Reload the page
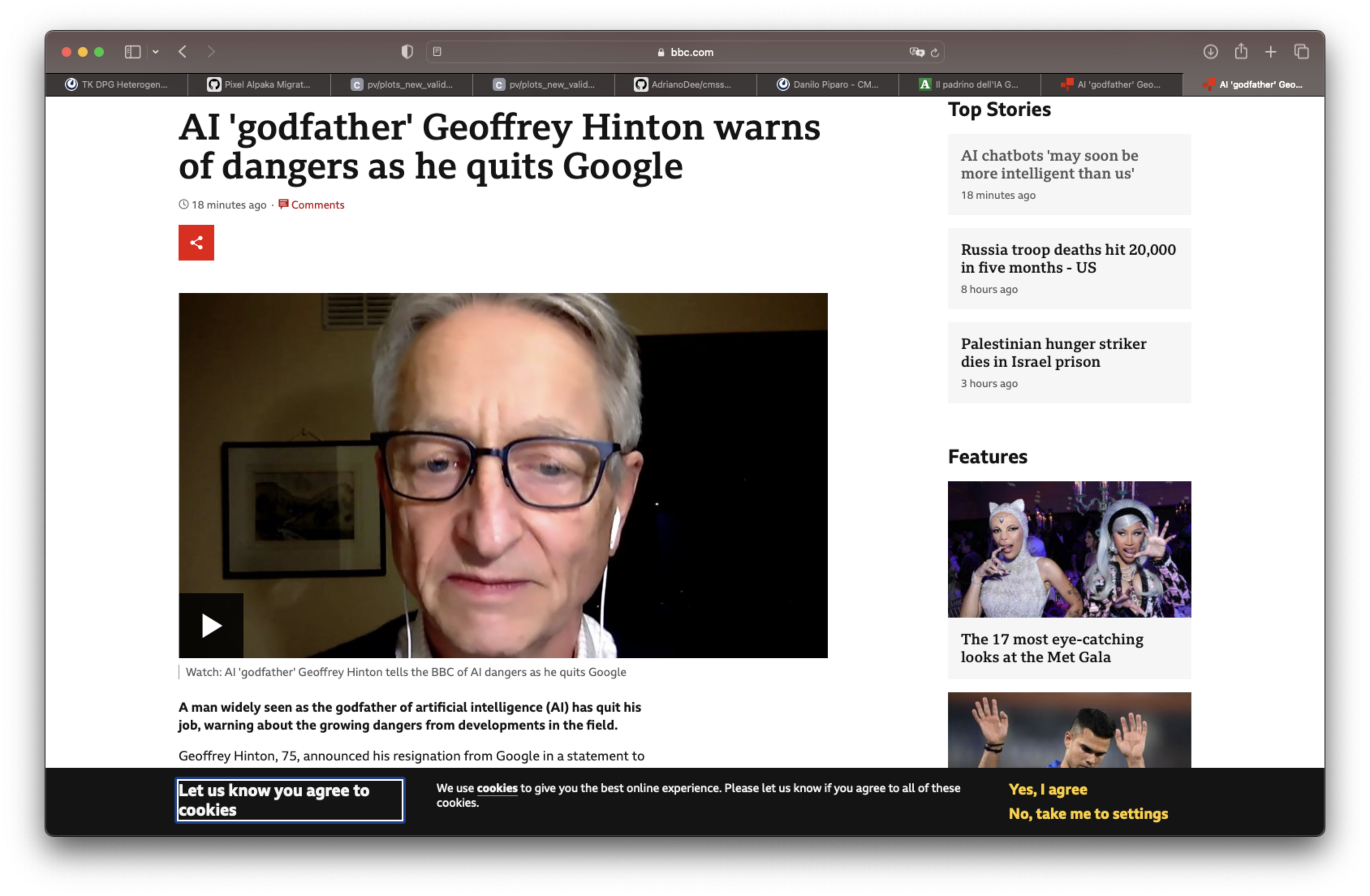This screenshot has height=896, width=1370. (x=935, y=52)
